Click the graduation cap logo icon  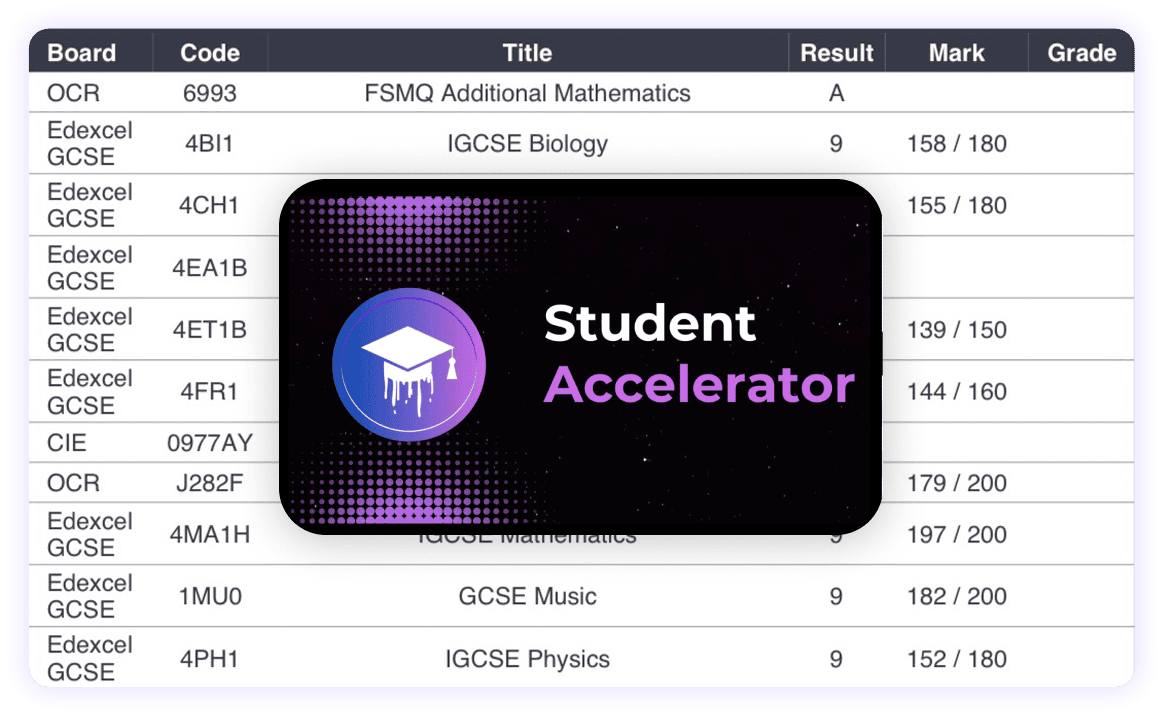[408, 364]
